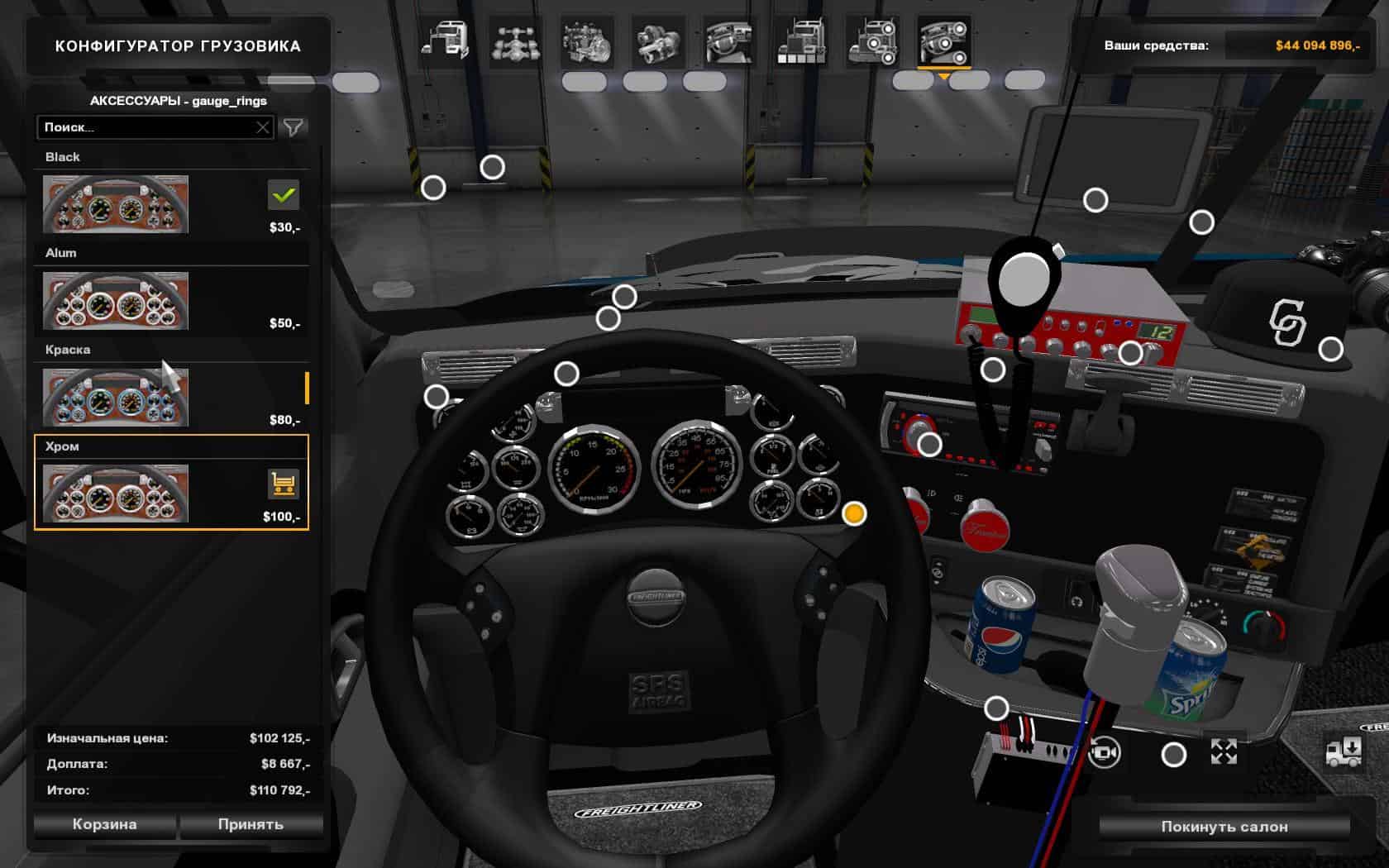This screenshot has width=1389, height=868.
Task: Choose the Alum gauge rings option
Action: tap(116, 301)
